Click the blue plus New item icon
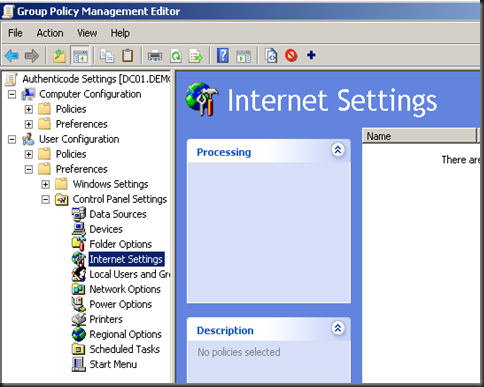The height and width of the screenshot is (387, 484). [x=311, y=55]
